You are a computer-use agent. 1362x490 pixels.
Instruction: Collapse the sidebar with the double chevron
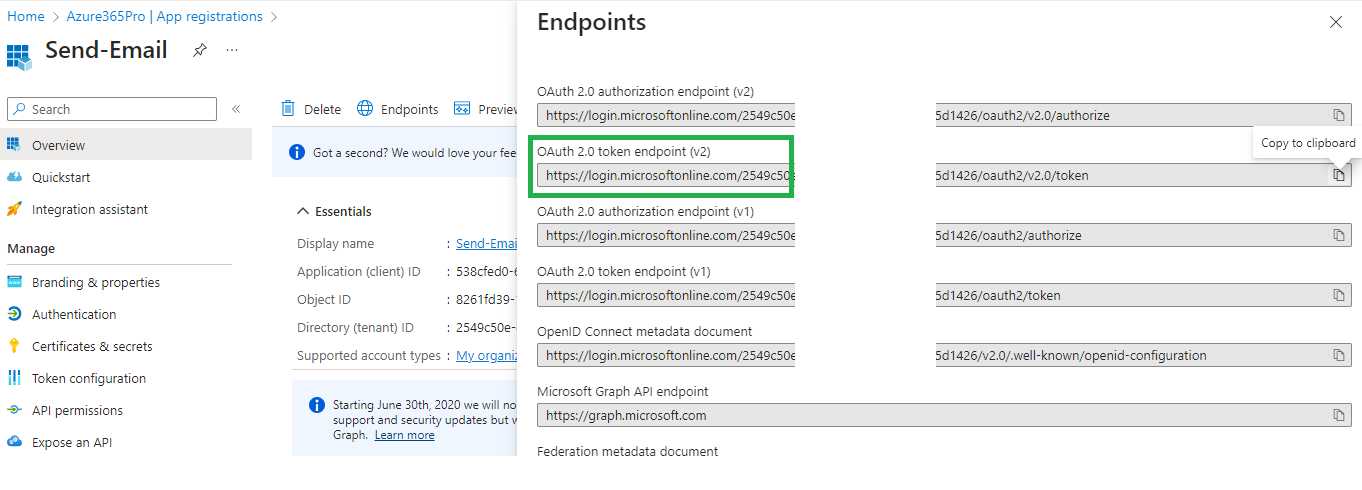click(x=236, y=109)
